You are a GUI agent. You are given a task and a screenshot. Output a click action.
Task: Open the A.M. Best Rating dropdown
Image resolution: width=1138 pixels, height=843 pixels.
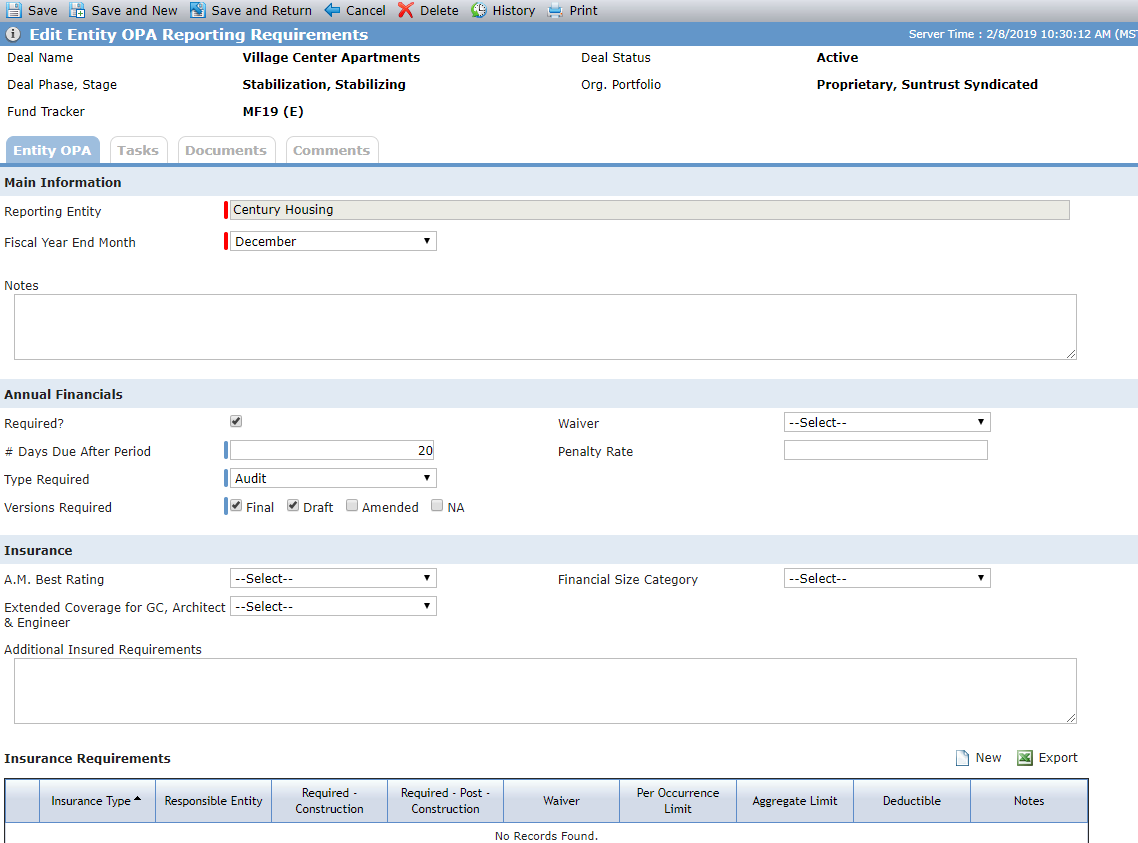click(333, 578)
